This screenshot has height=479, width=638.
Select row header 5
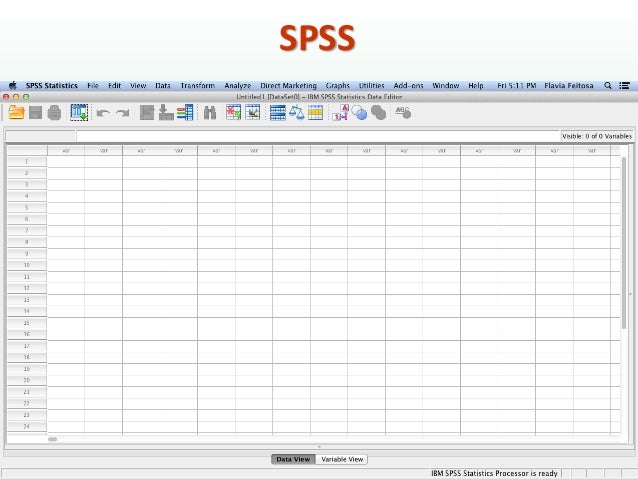(27, 208)
